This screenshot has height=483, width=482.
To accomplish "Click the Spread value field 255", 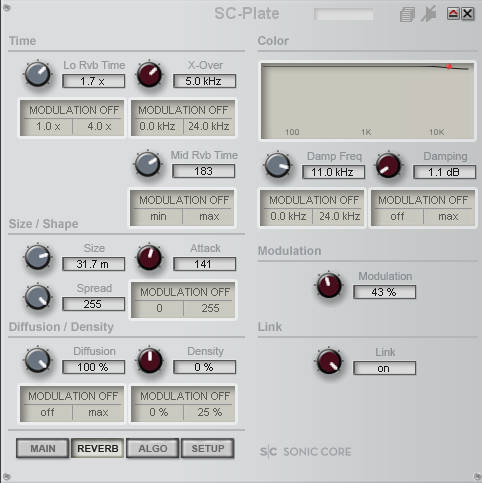I will click(x=94, y=304).
